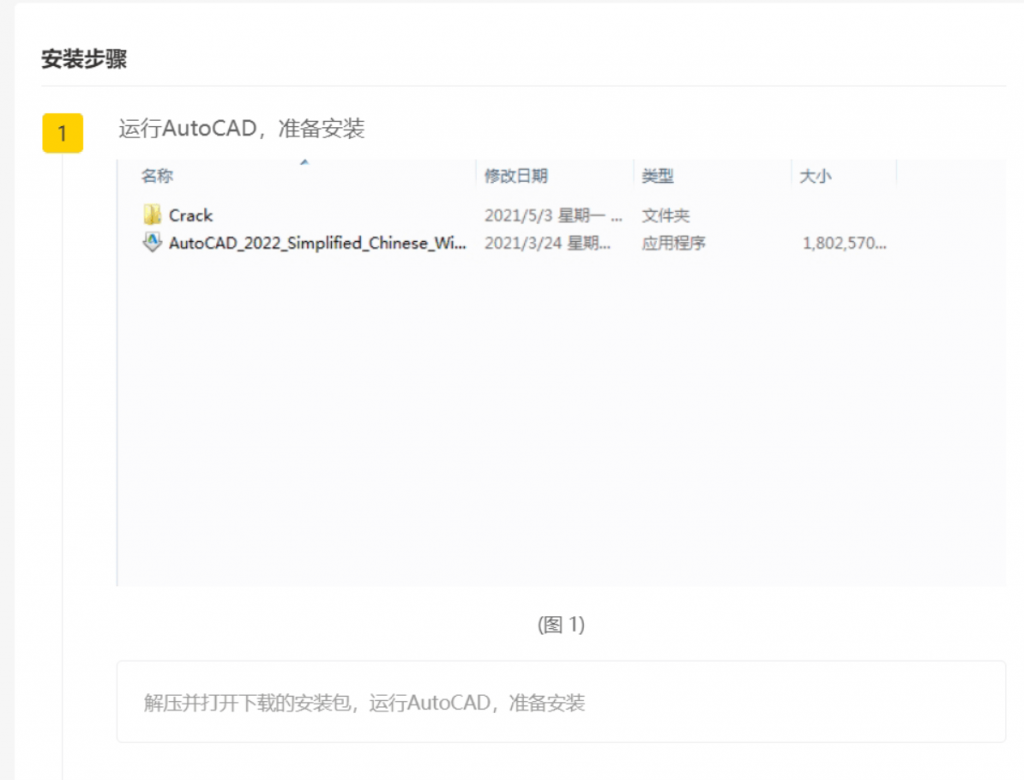1024x780 pixels.
Task: Click the AutoCAD installer application icon
Action: [x=152, y=243]
